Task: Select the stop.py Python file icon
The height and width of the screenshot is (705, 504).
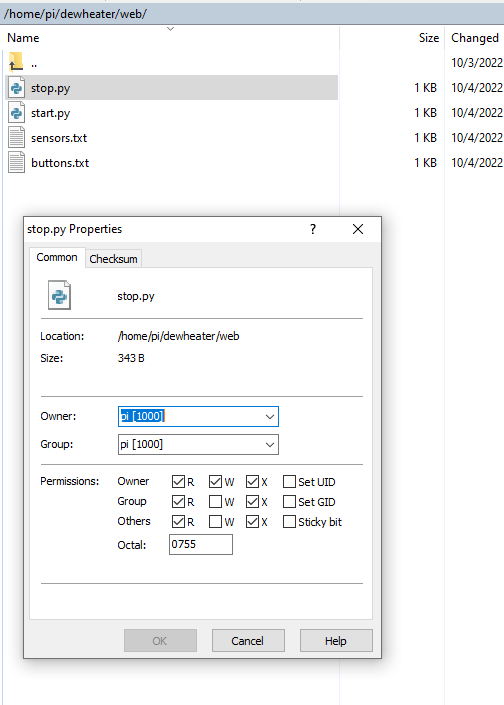Action: point(16,88)
